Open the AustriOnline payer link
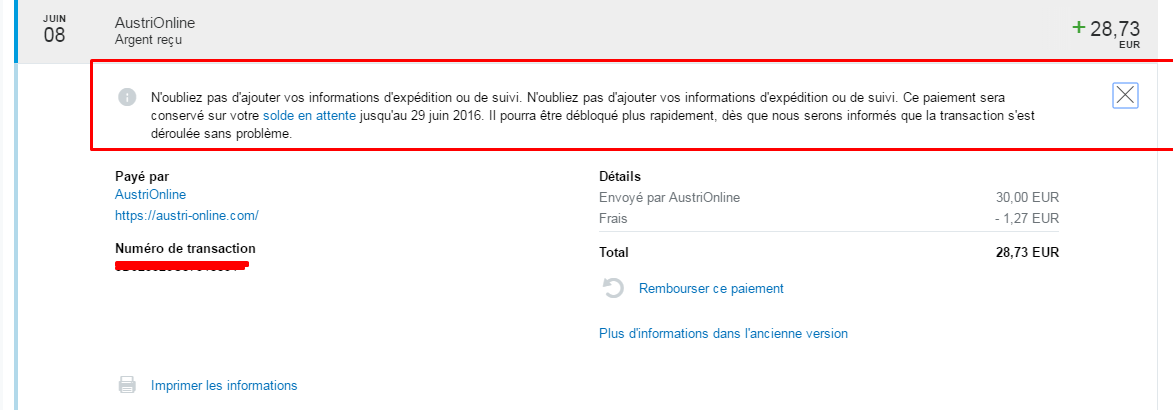Screen dimensions: 1173x410 pyautogui.click(x=150, y=195)
